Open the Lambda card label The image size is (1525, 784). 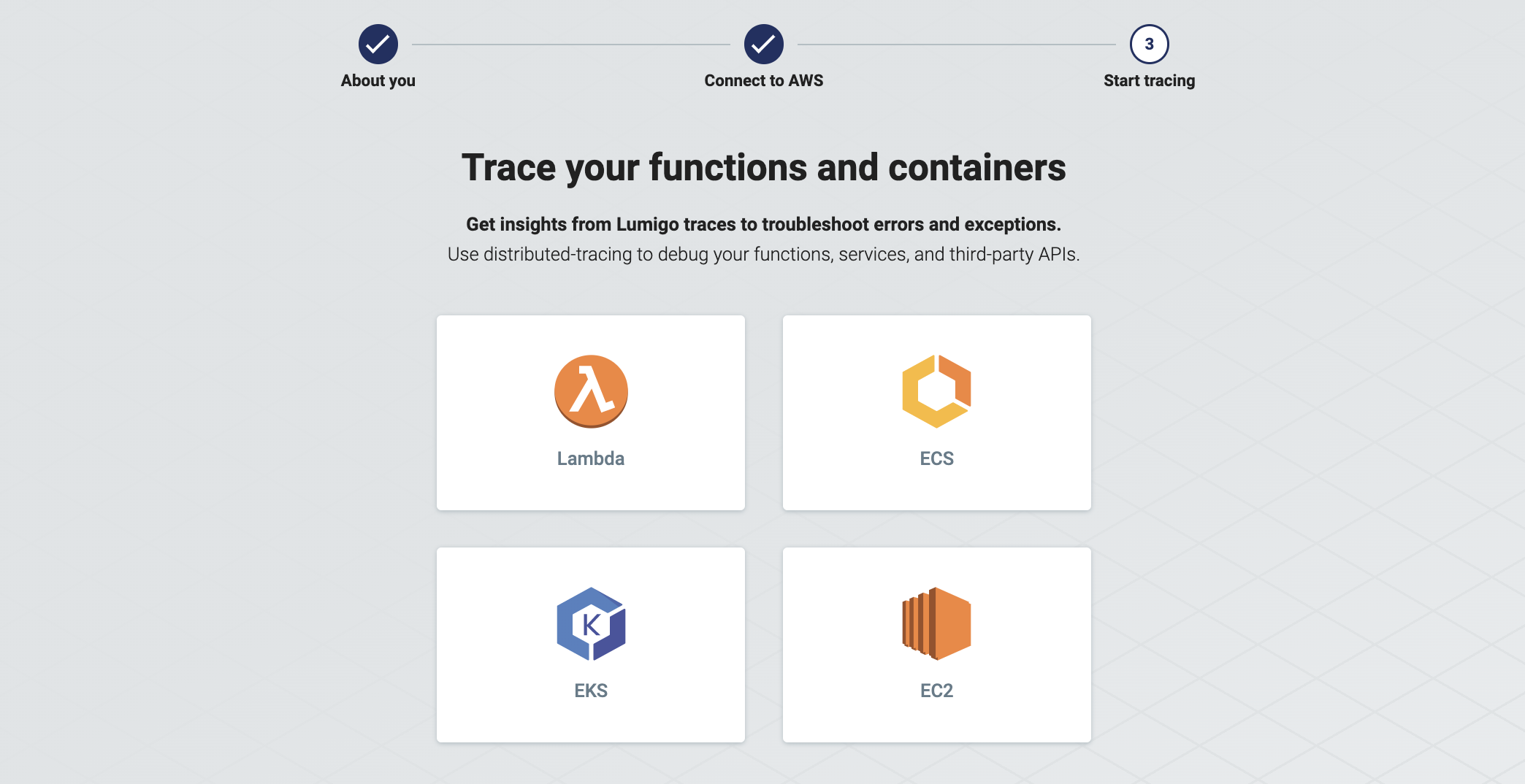coord(591,458)
